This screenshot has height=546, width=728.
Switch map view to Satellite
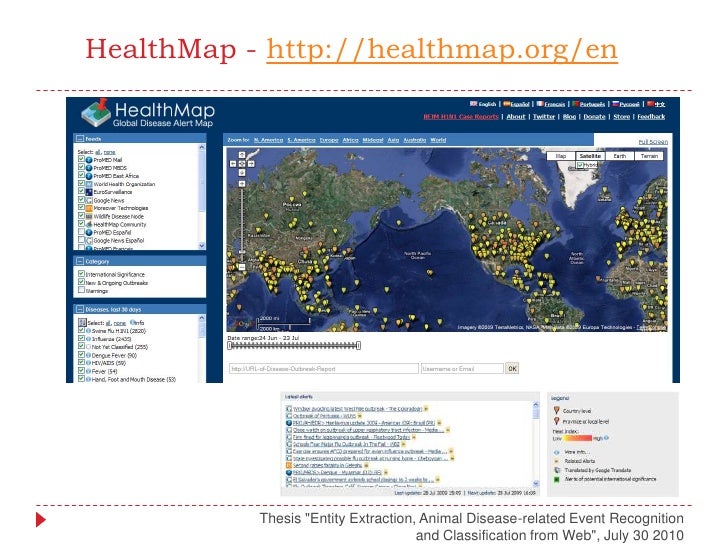[x=590, y=156]
